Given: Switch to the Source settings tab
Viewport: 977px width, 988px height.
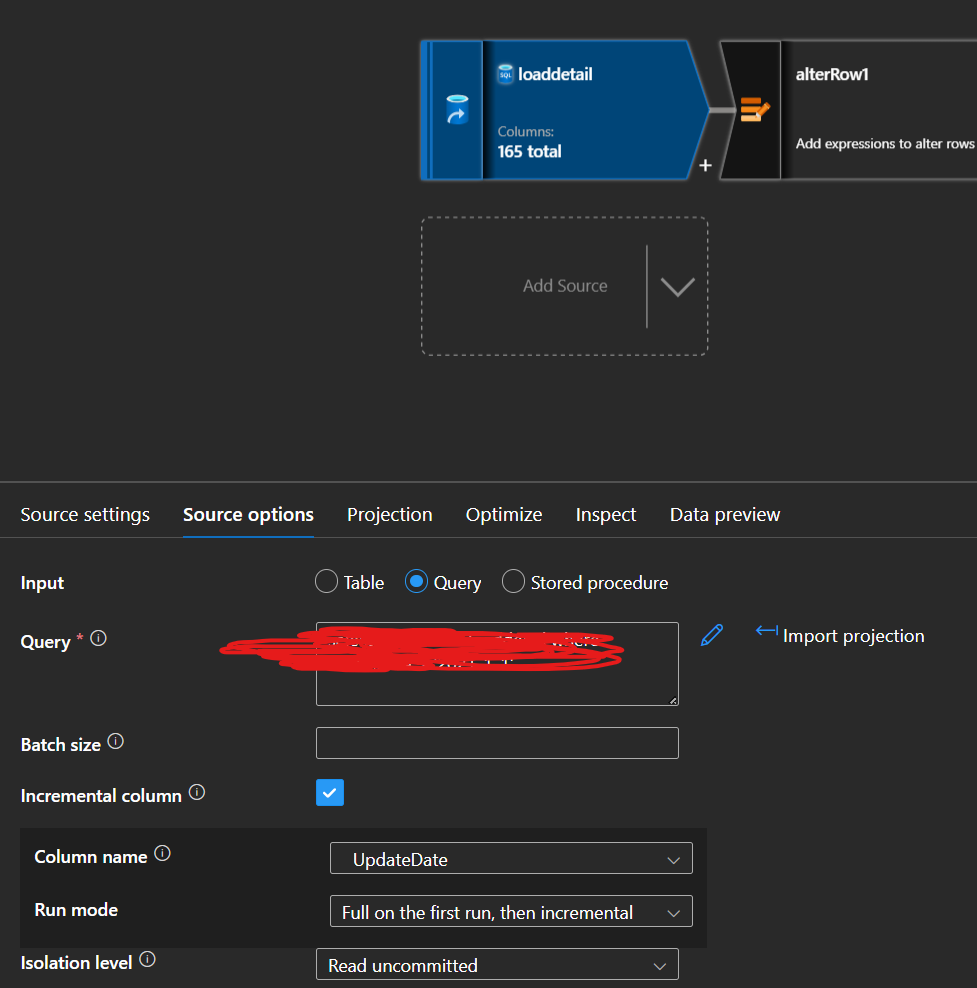Looking at the screenshot, I should 85,515.
